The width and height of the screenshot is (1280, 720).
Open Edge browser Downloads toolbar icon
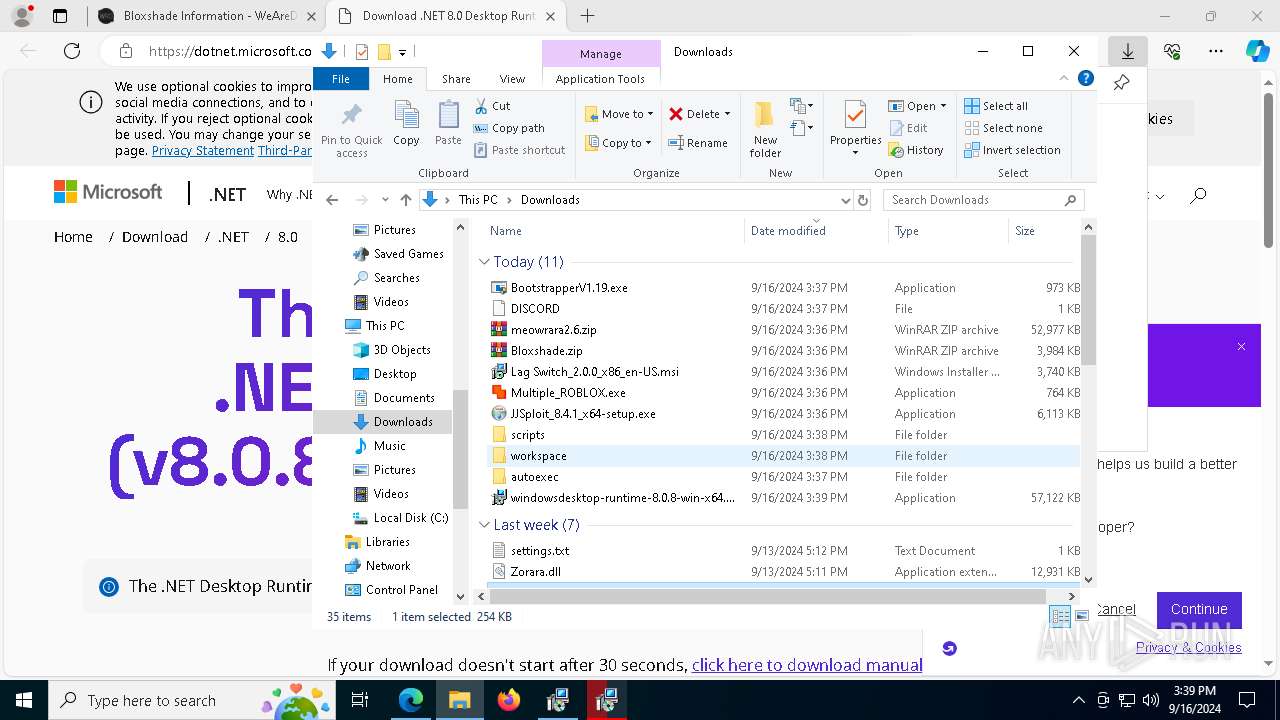[x=1128, y=51]
